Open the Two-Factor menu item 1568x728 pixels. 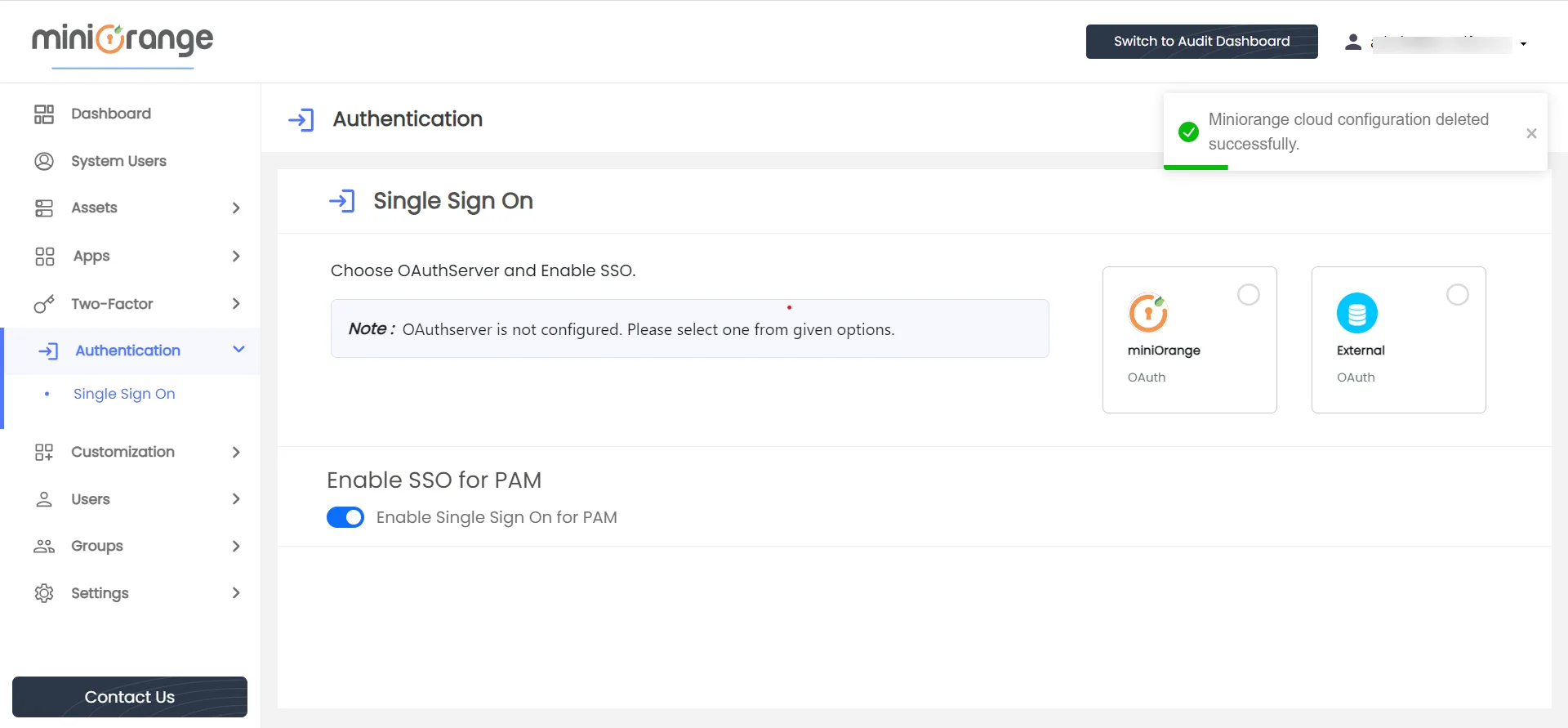click(112, 304)
